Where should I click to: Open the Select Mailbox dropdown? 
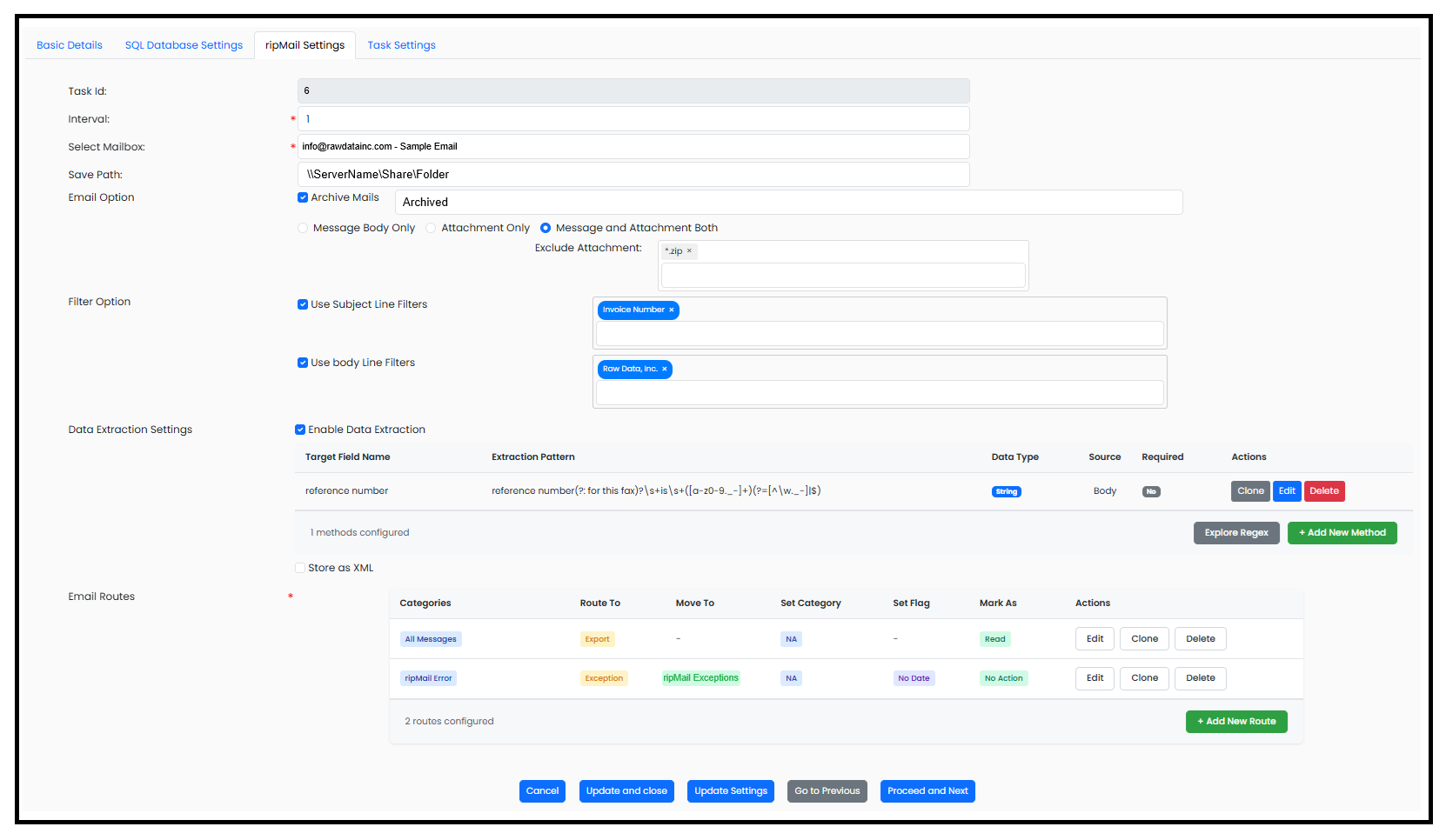[633, 146]
